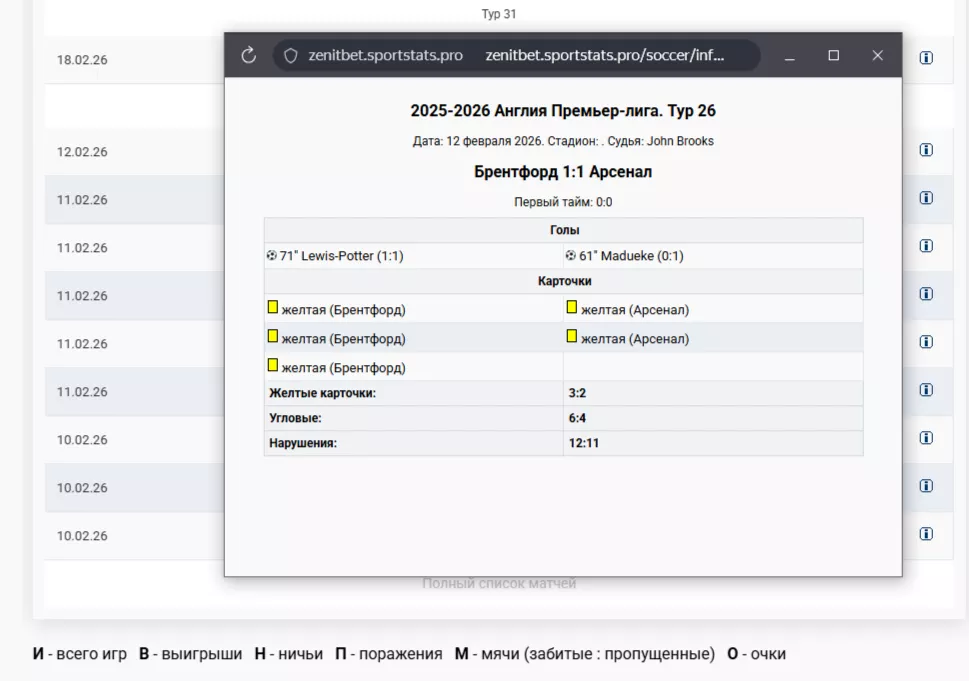Click the site security shield icon
Viewport: 969px width, 681px height.
coord(291,56)
